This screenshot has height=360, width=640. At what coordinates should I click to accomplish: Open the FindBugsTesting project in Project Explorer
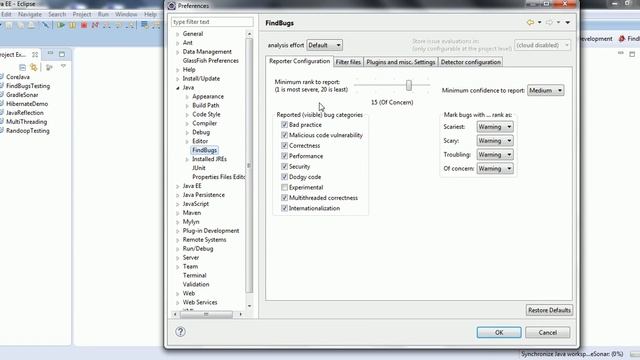tap(28, 86)
